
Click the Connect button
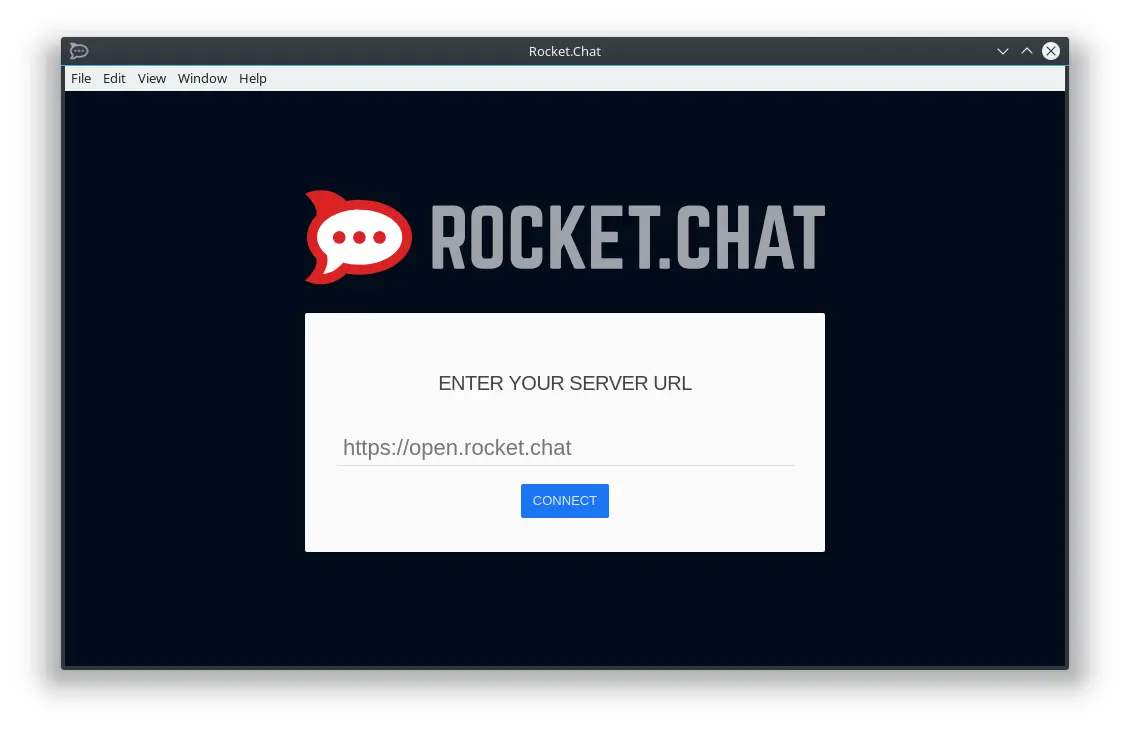(x=564, y=500)
